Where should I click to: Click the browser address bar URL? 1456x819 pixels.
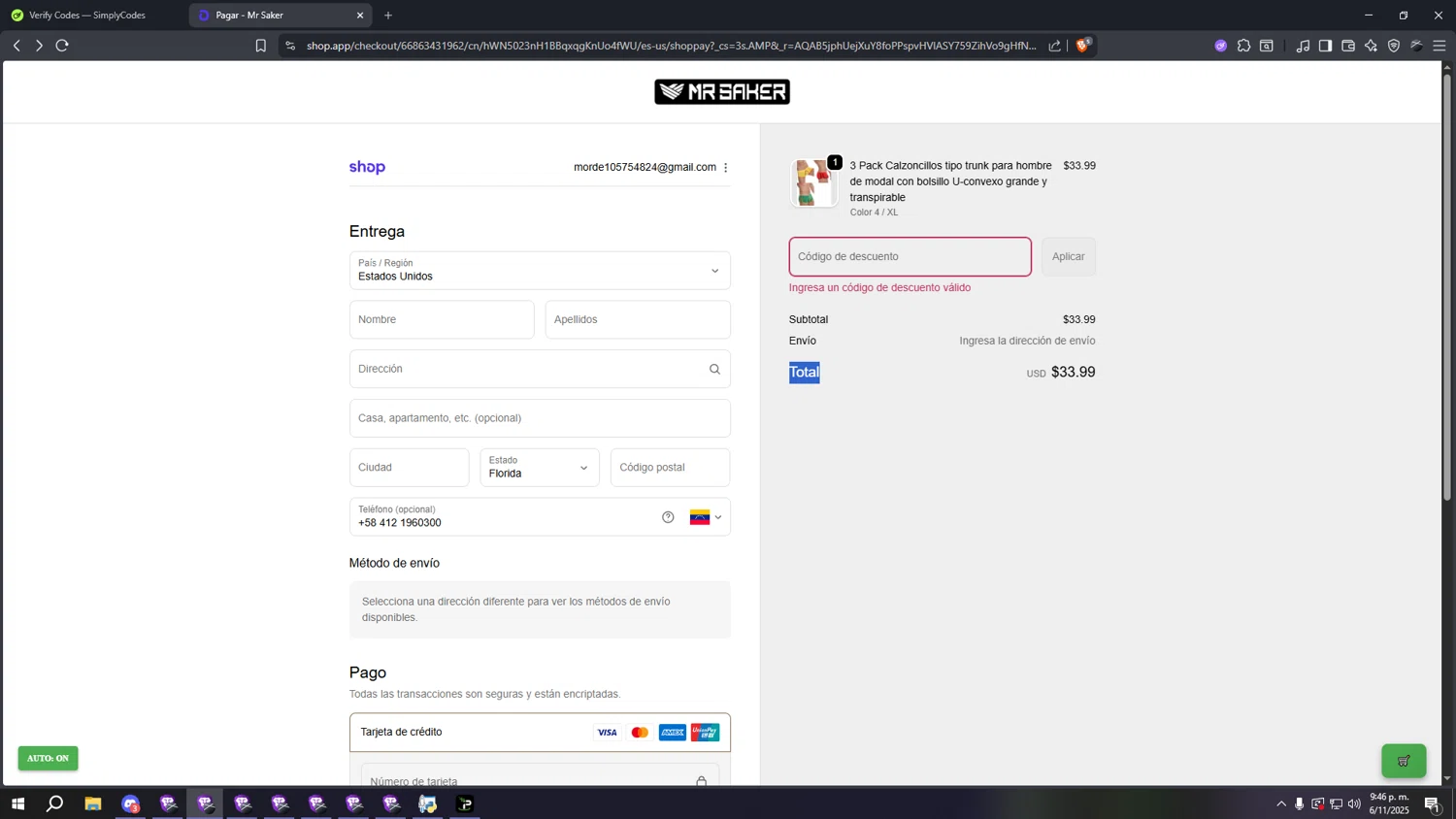click(670, 46)
